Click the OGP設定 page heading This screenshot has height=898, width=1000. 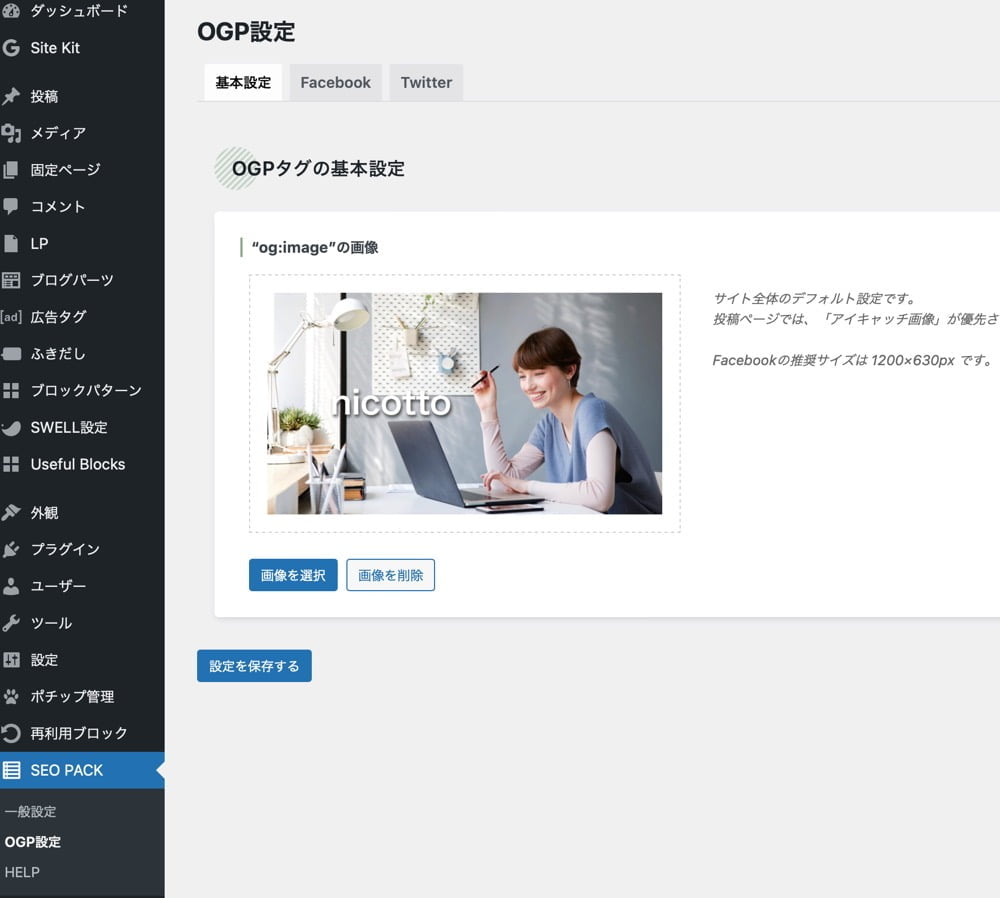click(x=246, y=31)
